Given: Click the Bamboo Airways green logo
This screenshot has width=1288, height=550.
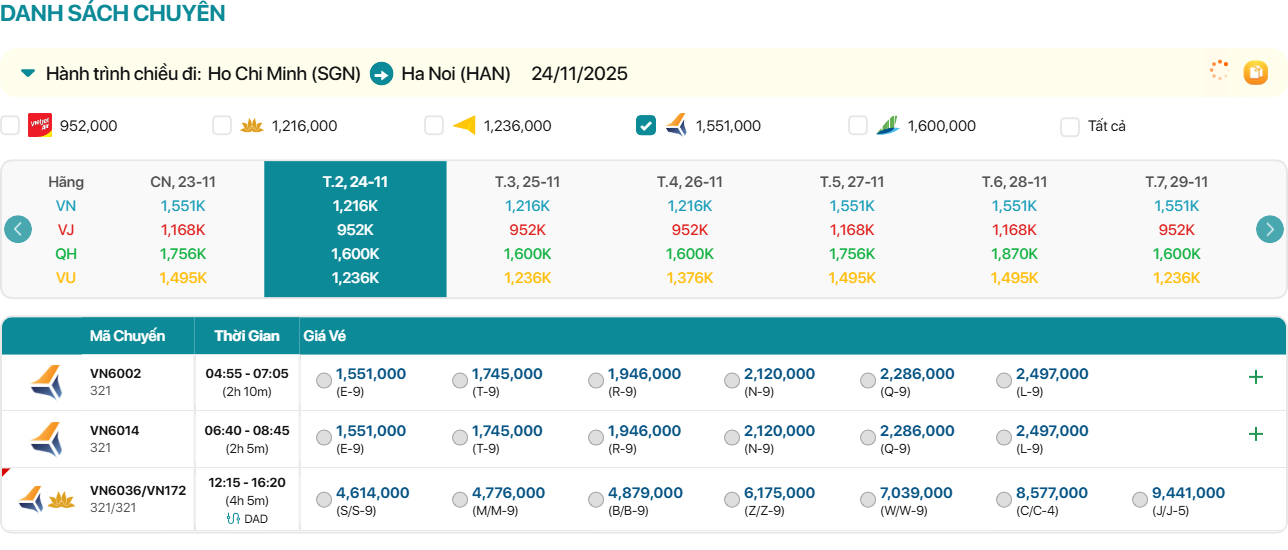Looking at the screenshot, I should coord(887,125).
